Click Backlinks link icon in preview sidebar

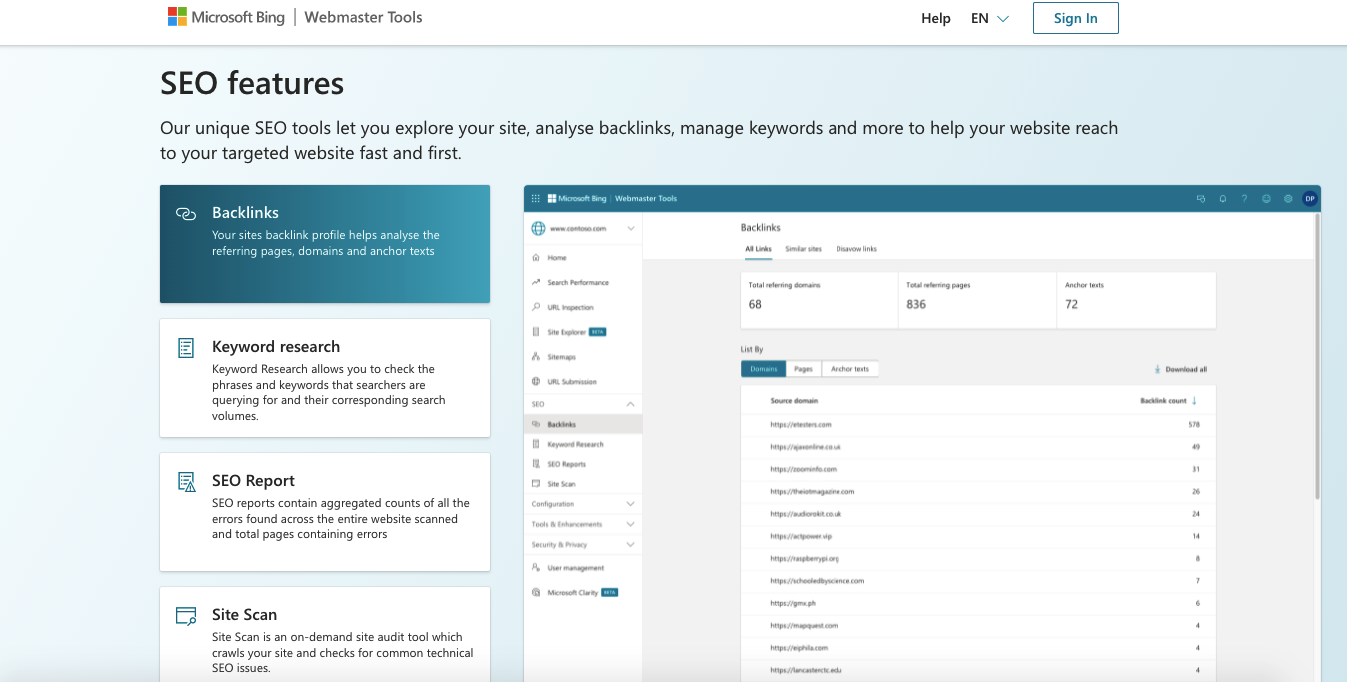click(x=537, y=424)
